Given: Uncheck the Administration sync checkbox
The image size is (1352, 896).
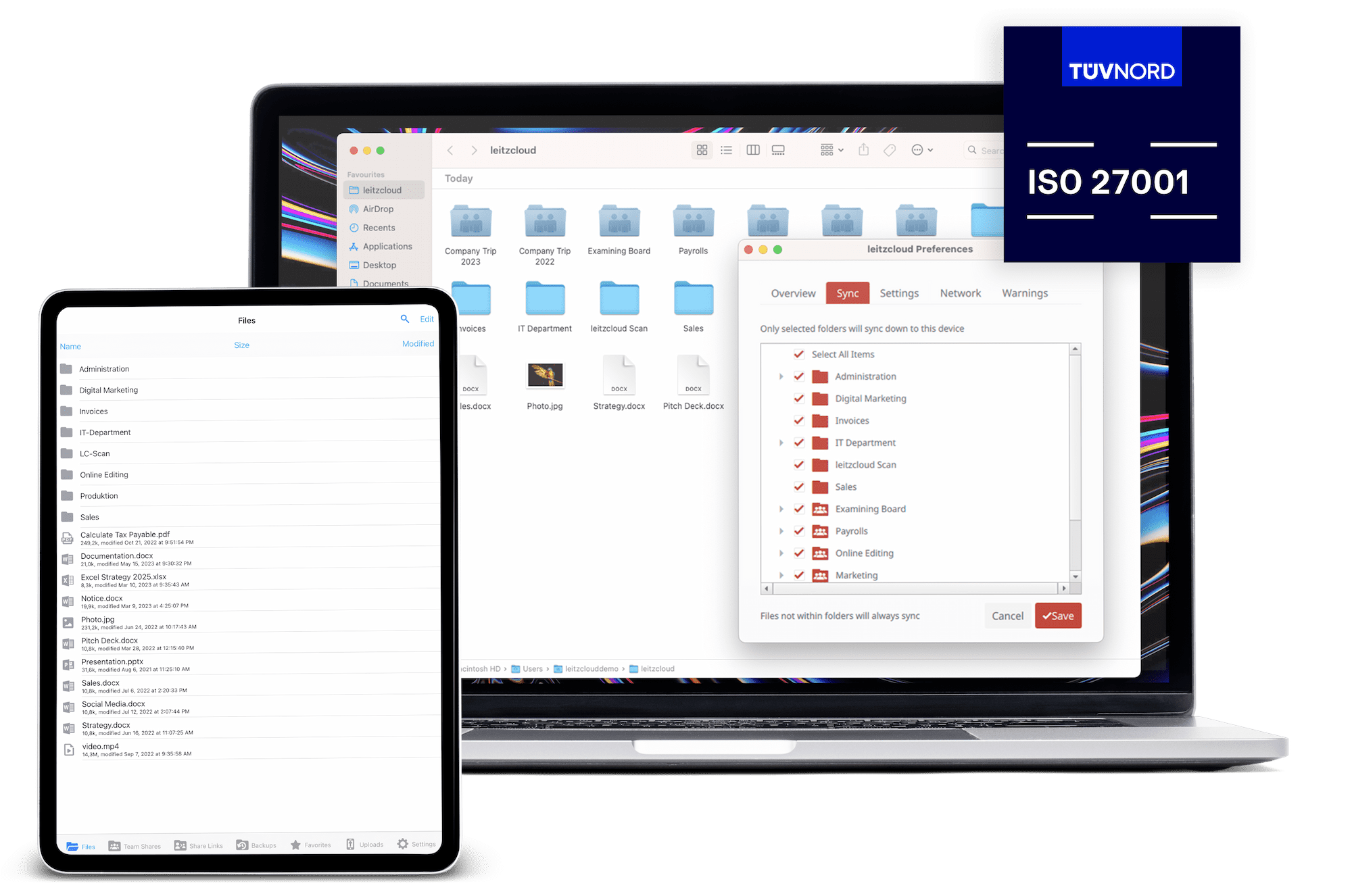Looking at the screenshot, I should point(798,376).
